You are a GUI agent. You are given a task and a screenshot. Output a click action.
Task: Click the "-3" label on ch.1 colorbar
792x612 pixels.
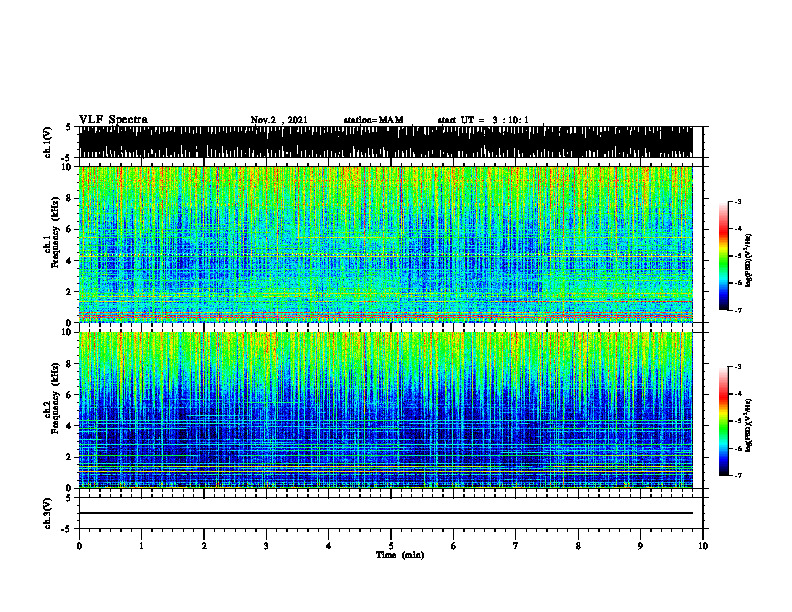pos(737,201)
